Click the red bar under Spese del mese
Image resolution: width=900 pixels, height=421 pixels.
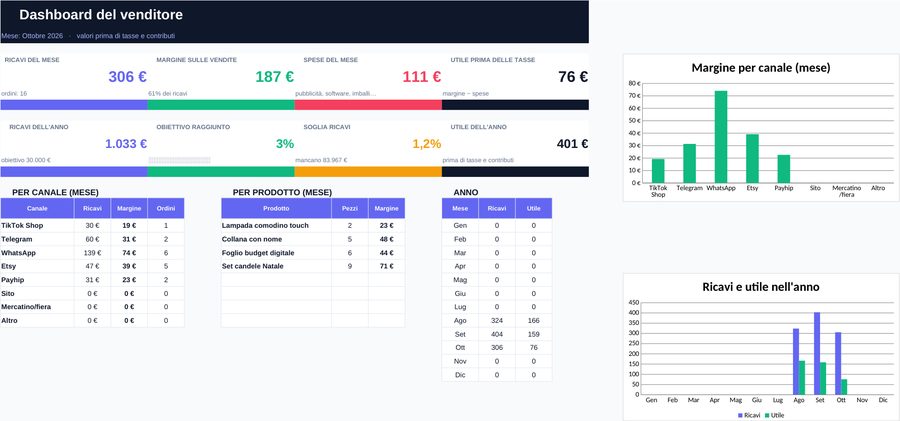368,105
